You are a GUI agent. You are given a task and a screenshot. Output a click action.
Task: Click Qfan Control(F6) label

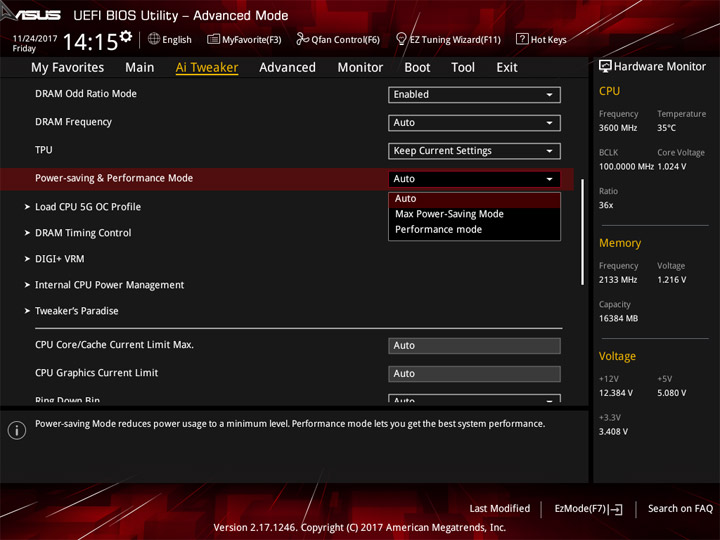click(345, 40)
